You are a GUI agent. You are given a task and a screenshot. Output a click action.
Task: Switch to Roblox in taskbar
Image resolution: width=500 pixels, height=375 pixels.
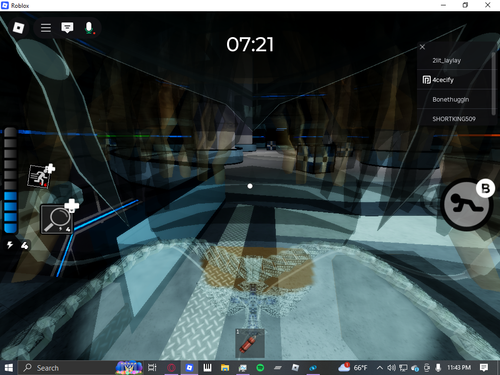[189, 368]
